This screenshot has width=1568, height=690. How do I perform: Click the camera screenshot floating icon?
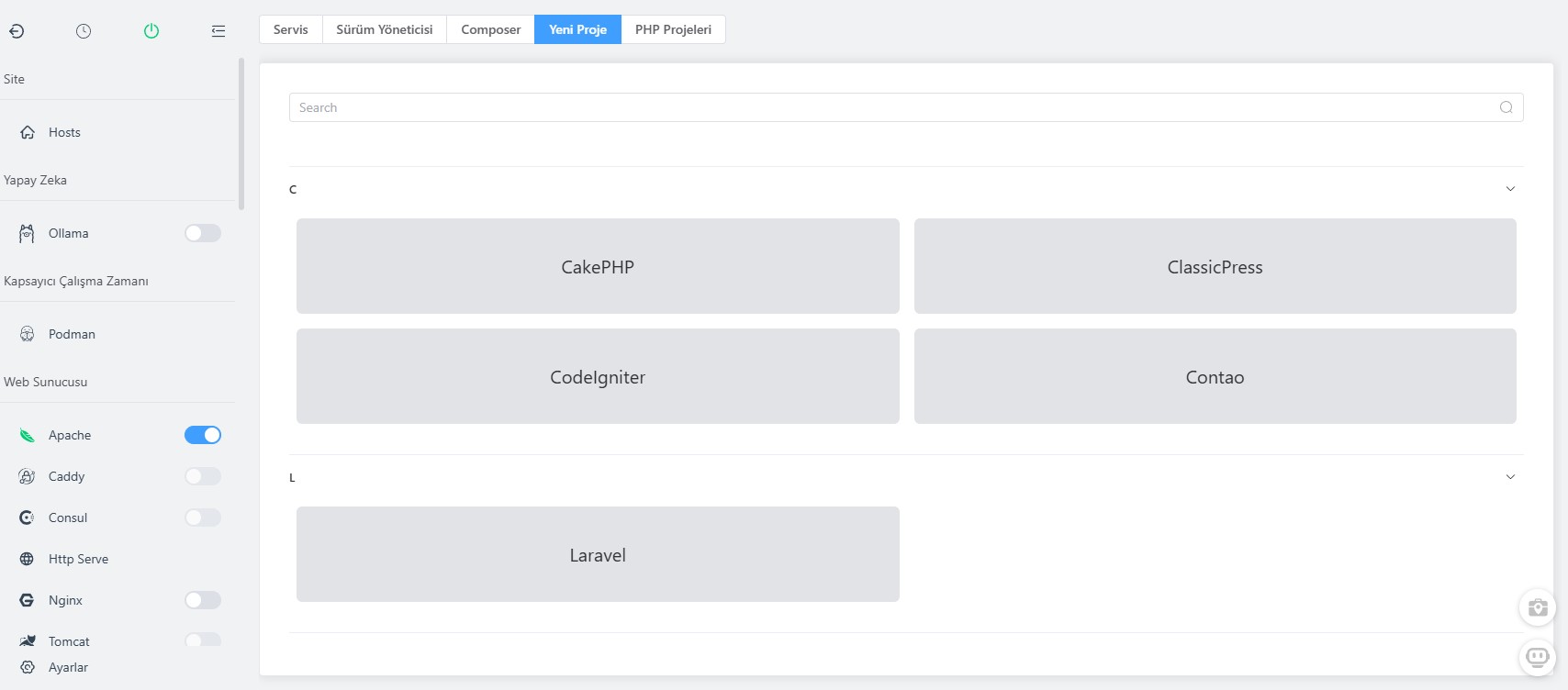[1538, 607]
